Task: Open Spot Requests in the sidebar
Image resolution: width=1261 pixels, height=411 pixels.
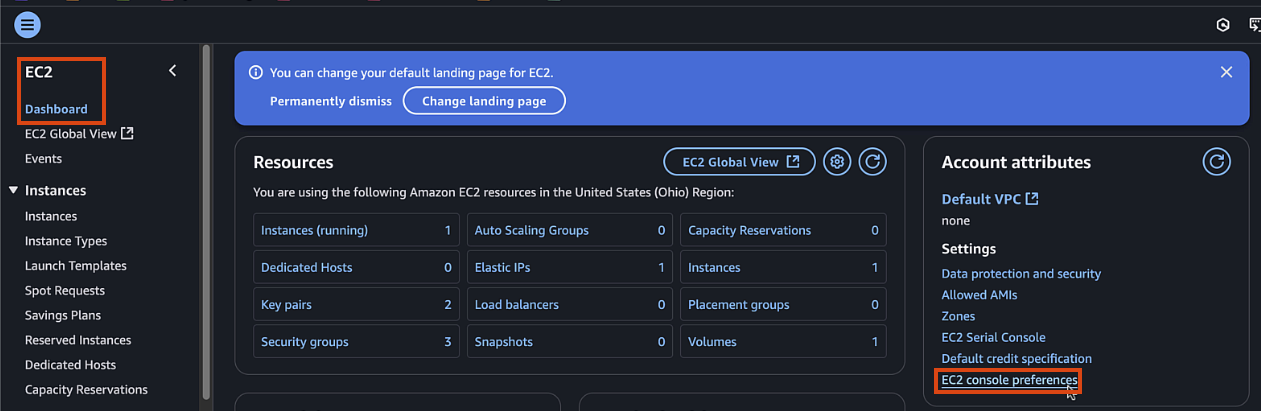Action: (x=65, y=291)
